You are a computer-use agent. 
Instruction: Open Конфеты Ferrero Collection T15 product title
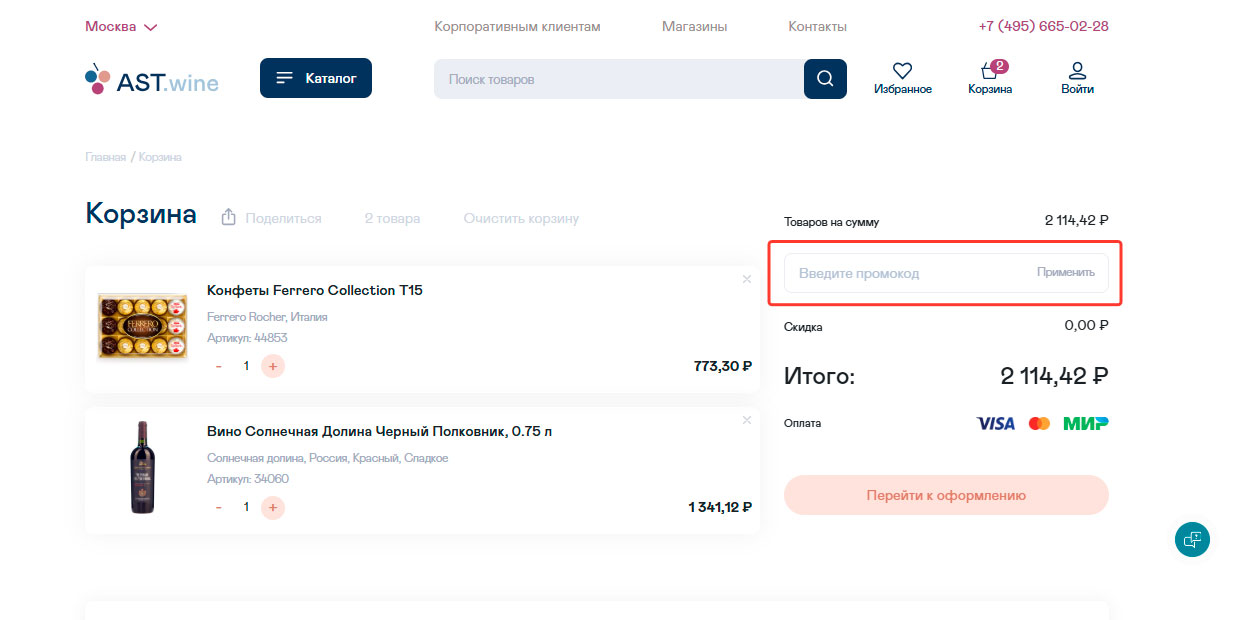click(315, 290)
